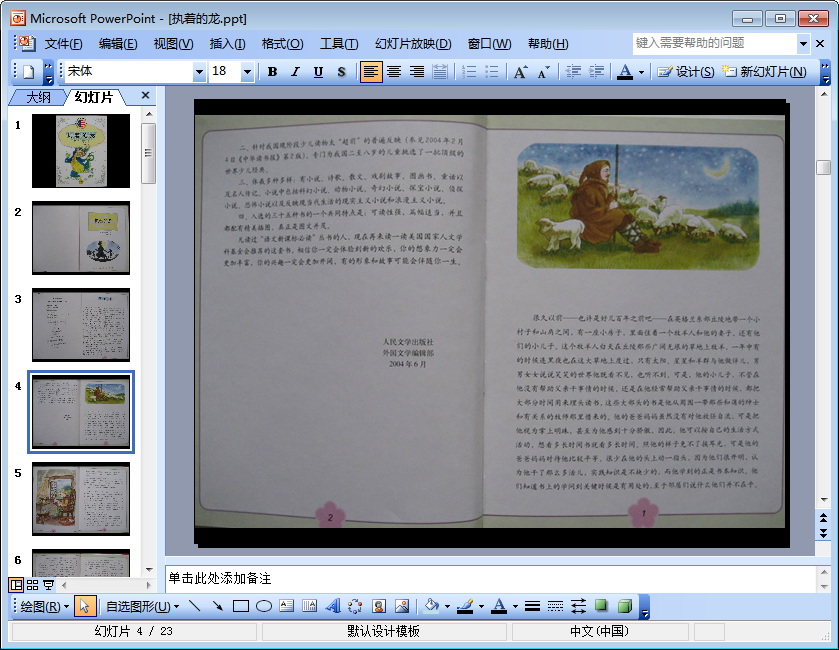Screen dimensions: 839x650
Task: Toggle italic formatting
Action: point(295,72)
